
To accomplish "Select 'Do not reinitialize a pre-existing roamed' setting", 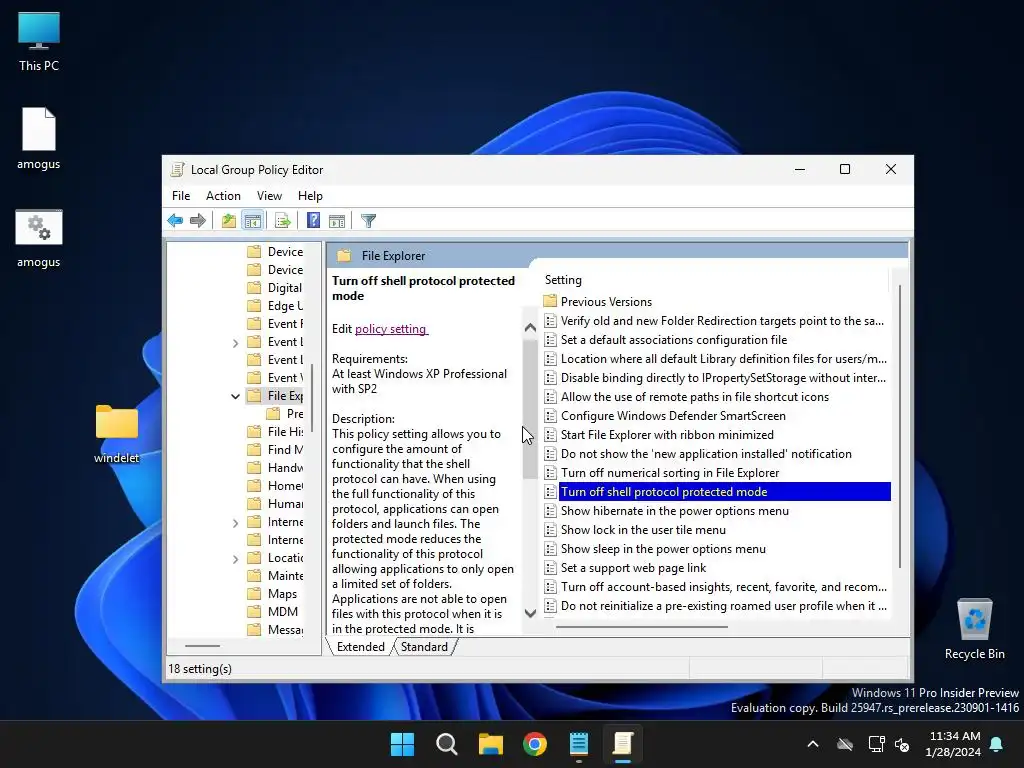I will click(x=716, y=605).
